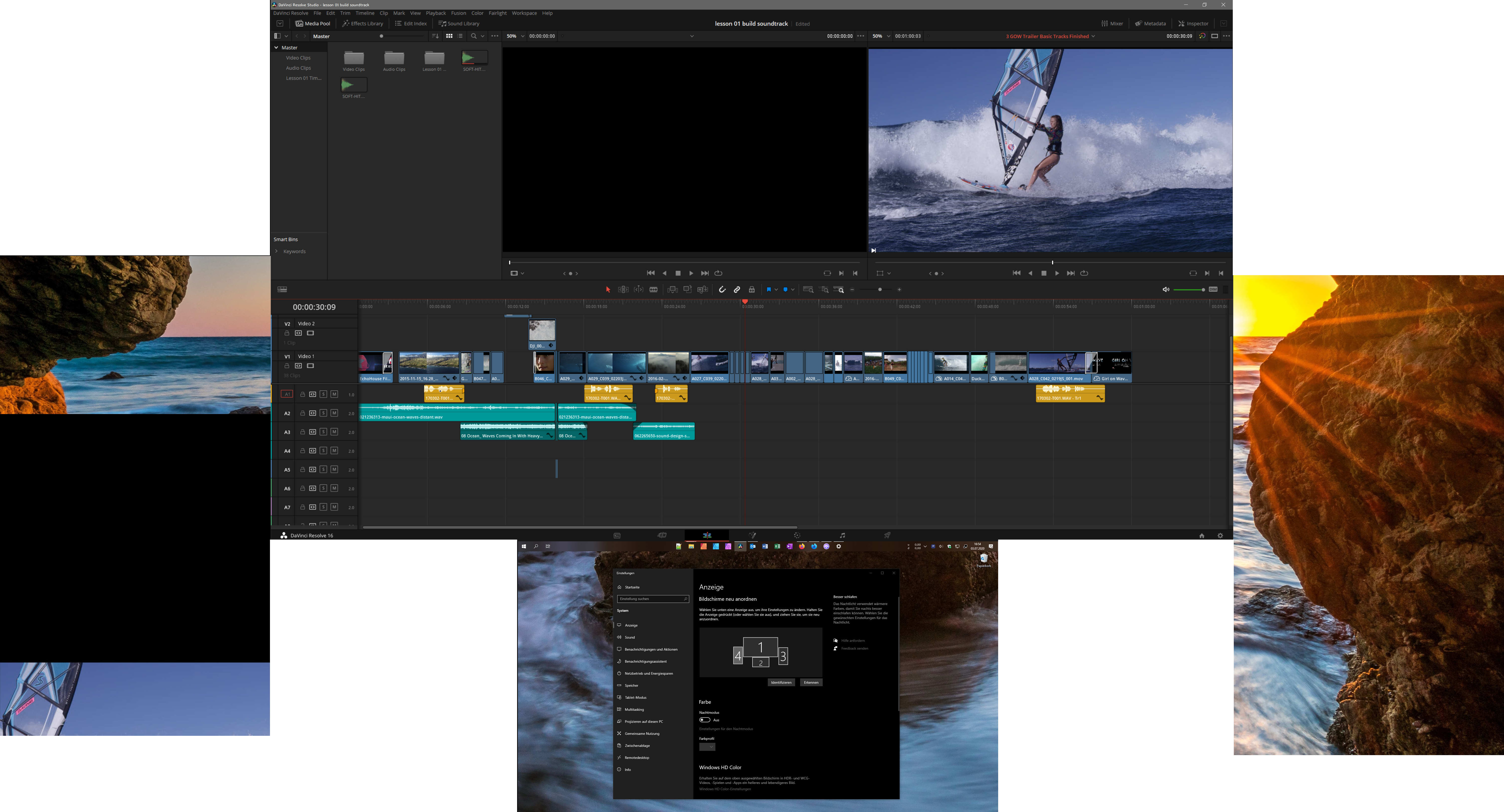Toggle Position Lock in timeline toolbar
Screen dimensions: 1504x812
pyautogui.click(x=752, y=289)
